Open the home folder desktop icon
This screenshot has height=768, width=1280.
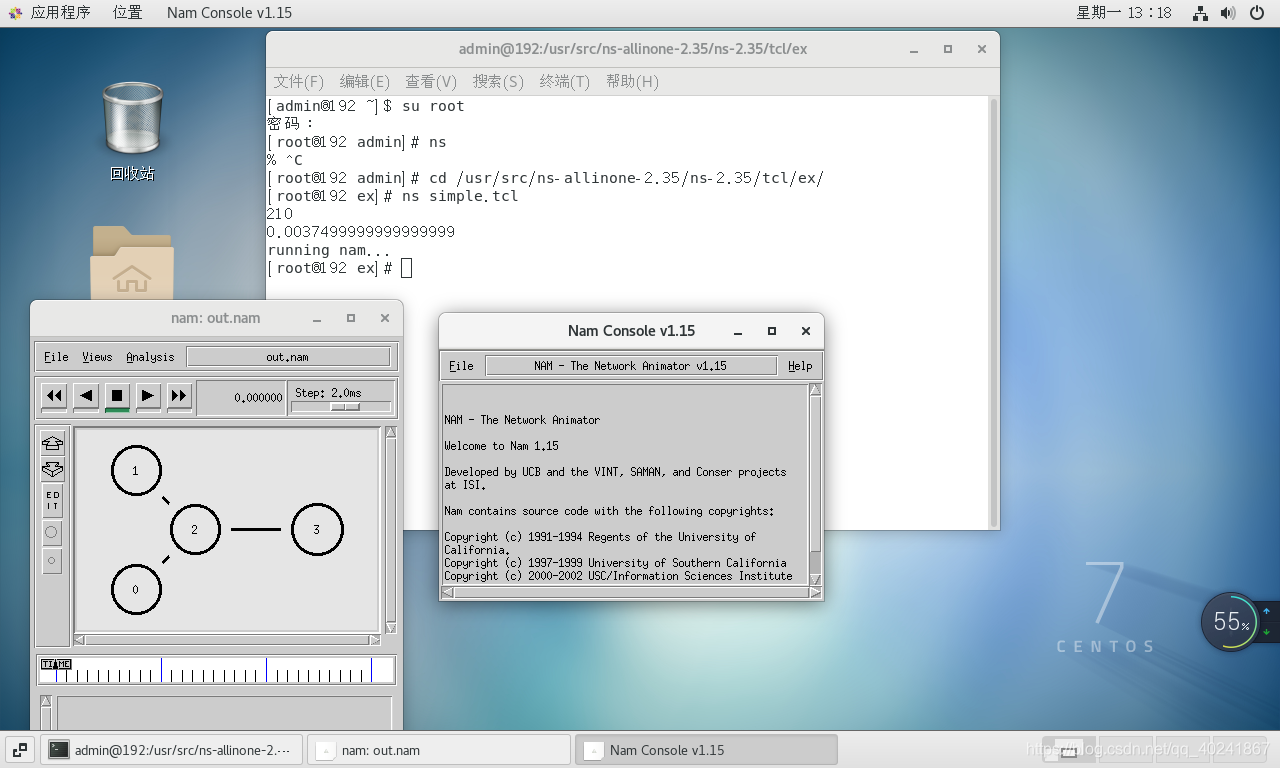[x=132, y=262]
